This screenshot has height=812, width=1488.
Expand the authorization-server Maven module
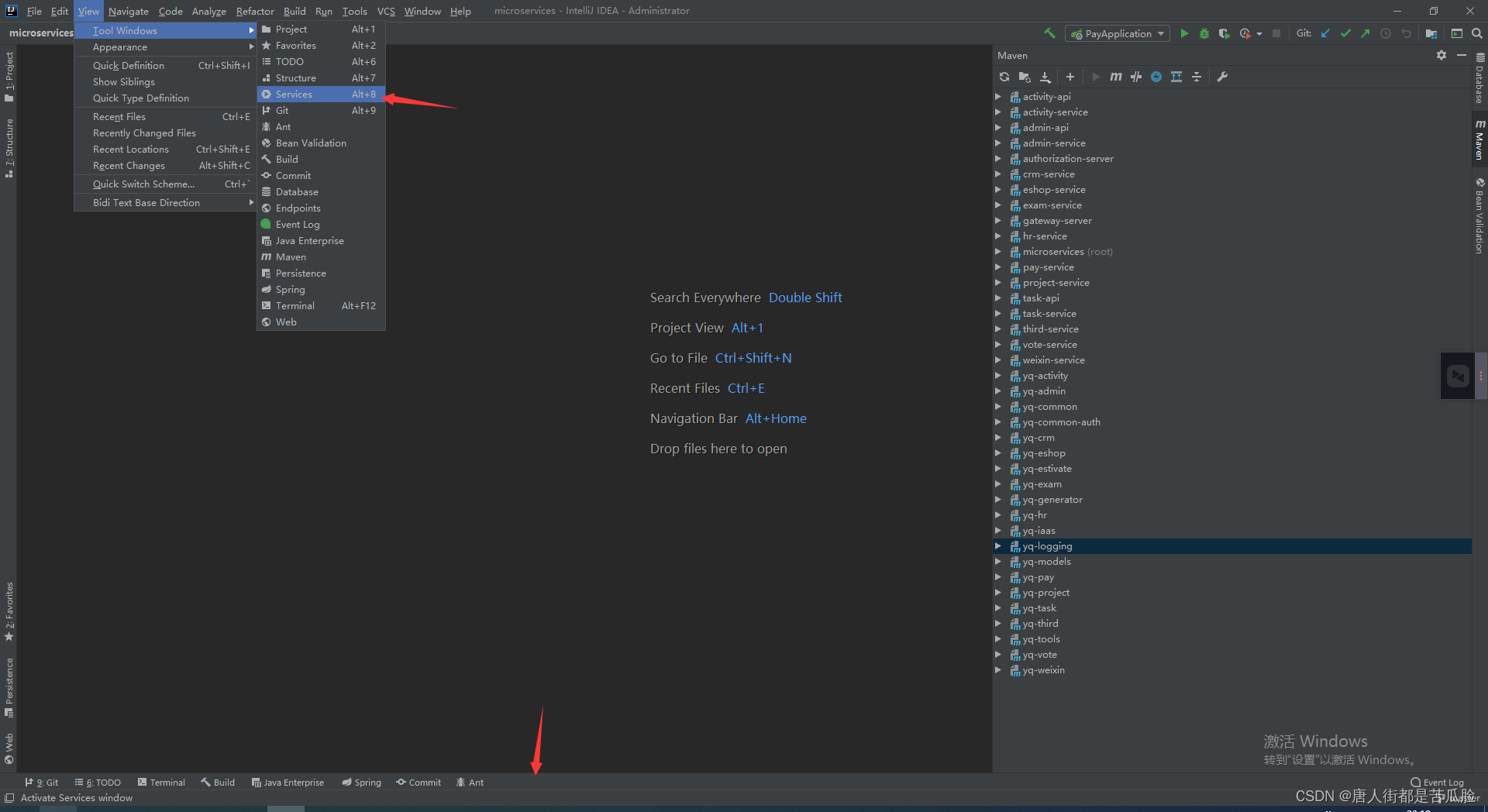click(x=998, y=159)
